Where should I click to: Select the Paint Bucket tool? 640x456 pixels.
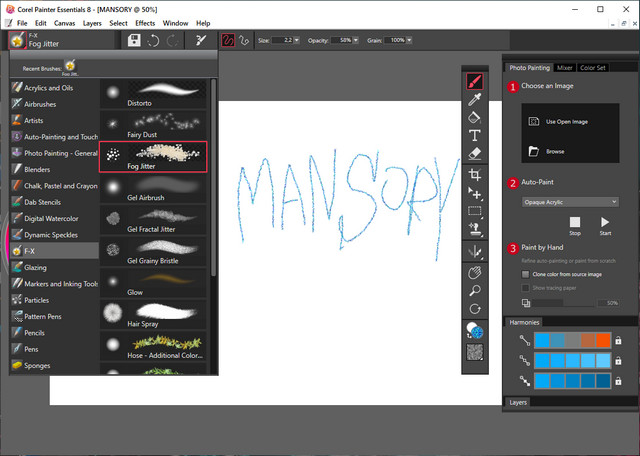475,117
